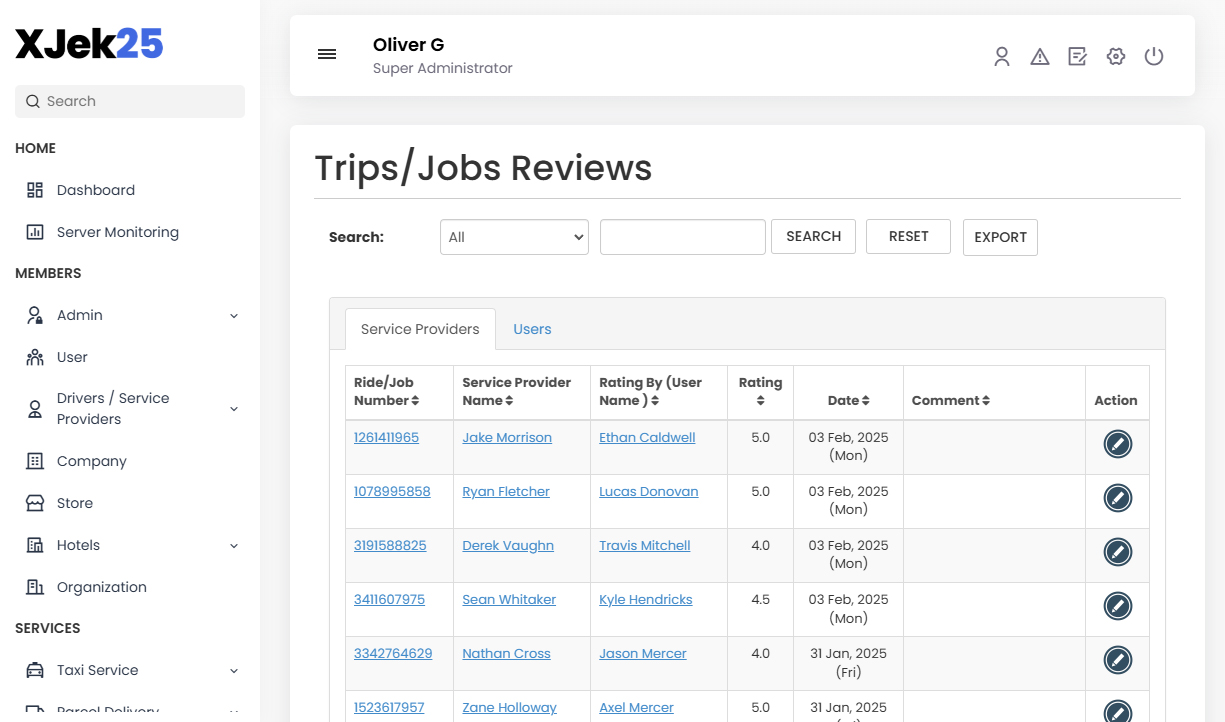Expand the Hotels submenu

tap(233, 545)
